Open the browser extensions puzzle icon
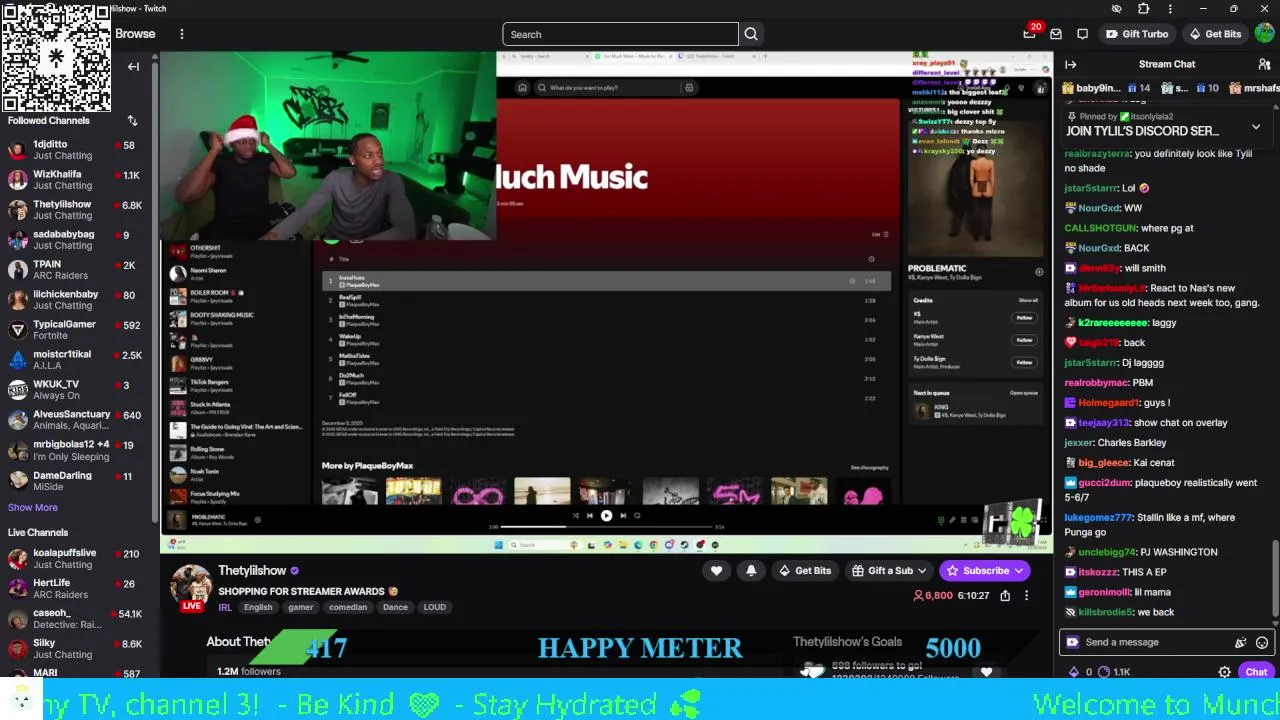The image size is (1280, 720). [x=1144, y=9]
